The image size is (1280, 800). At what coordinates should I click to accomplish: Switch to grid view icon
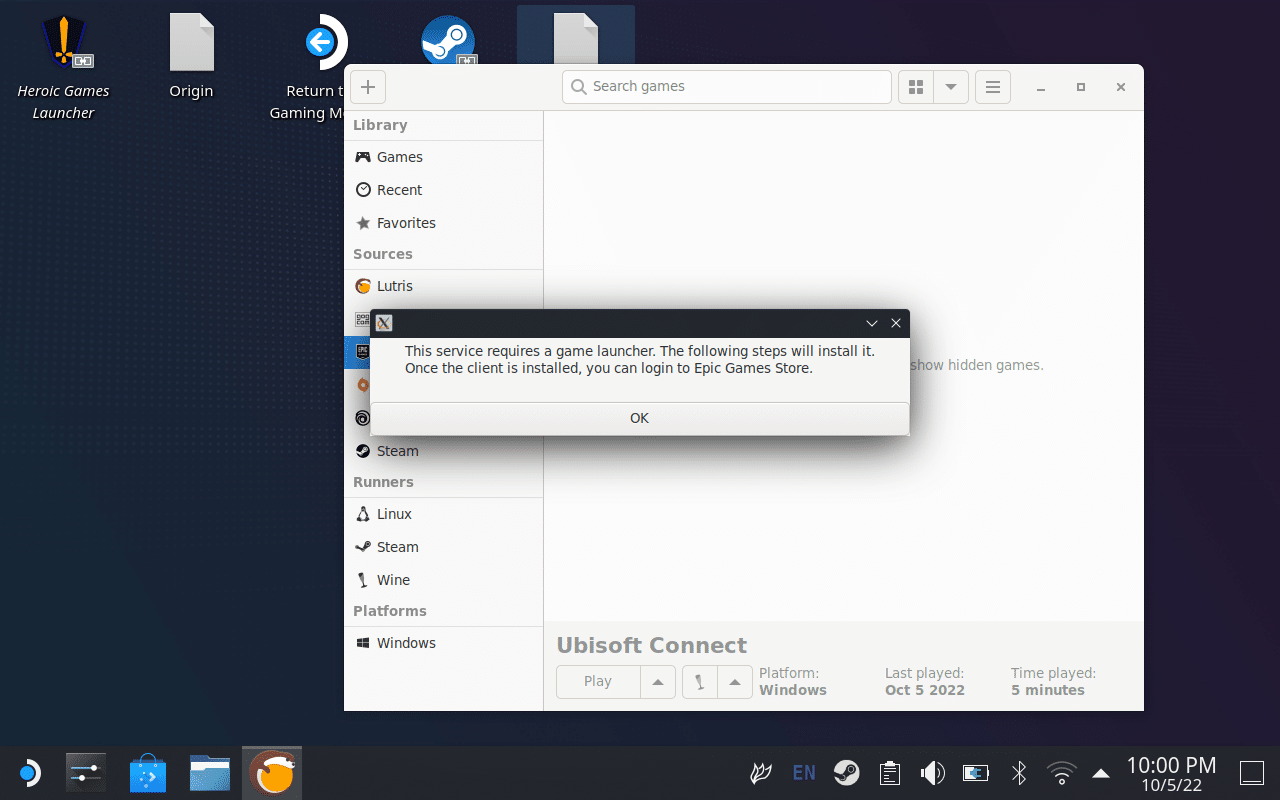pyautogui.click(x=915, y=87)
